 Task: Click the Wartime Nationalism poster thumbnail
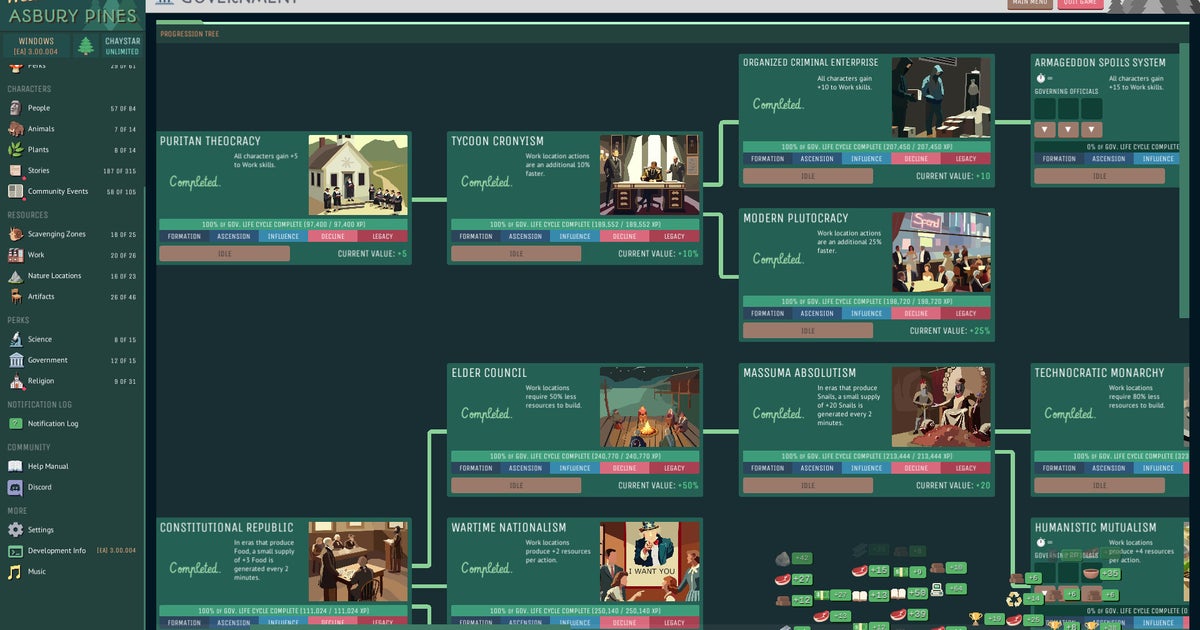coord(650,561)
